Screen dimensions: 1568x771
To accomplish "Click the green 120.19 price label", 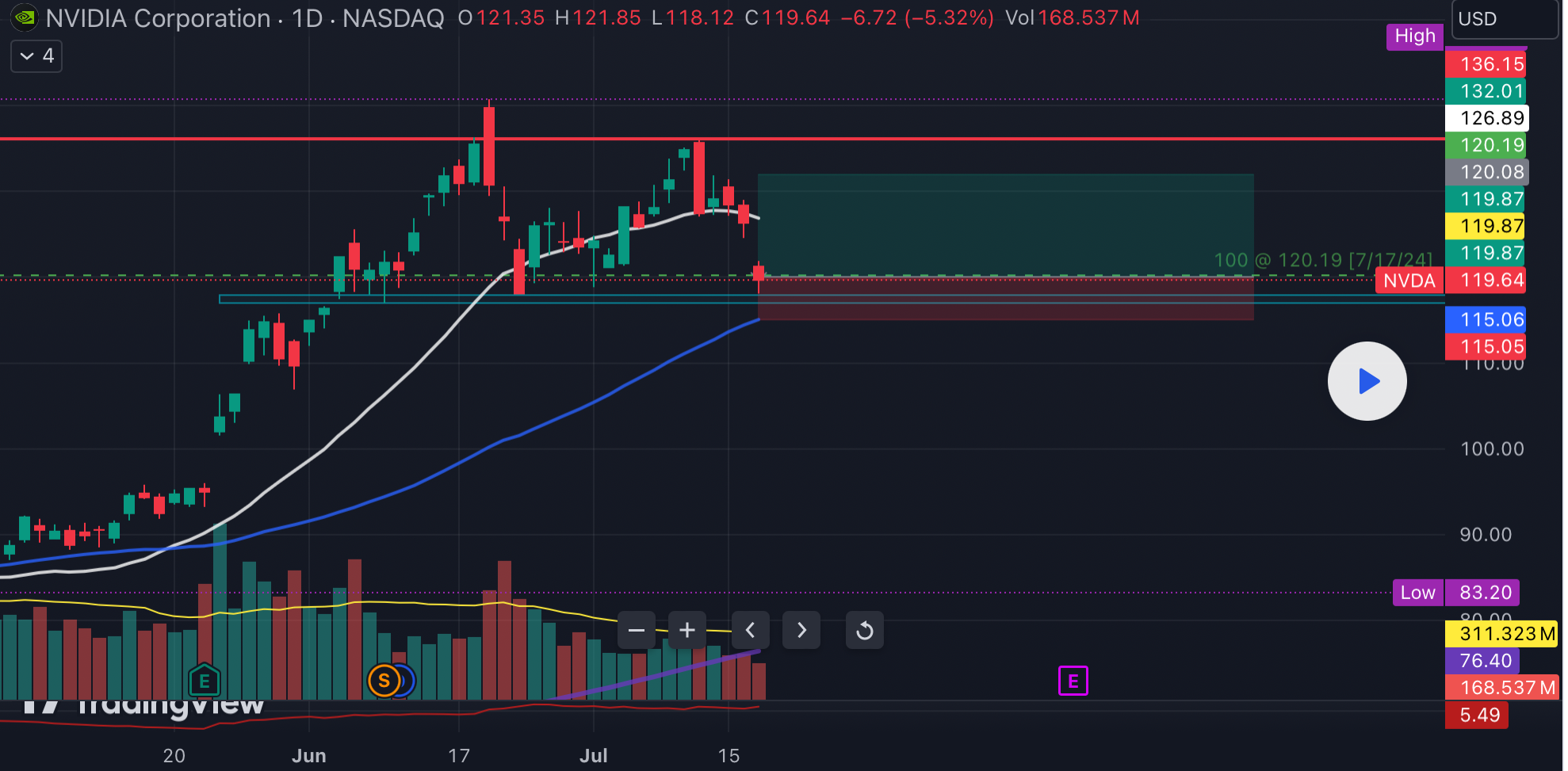I will (1486, 145).
